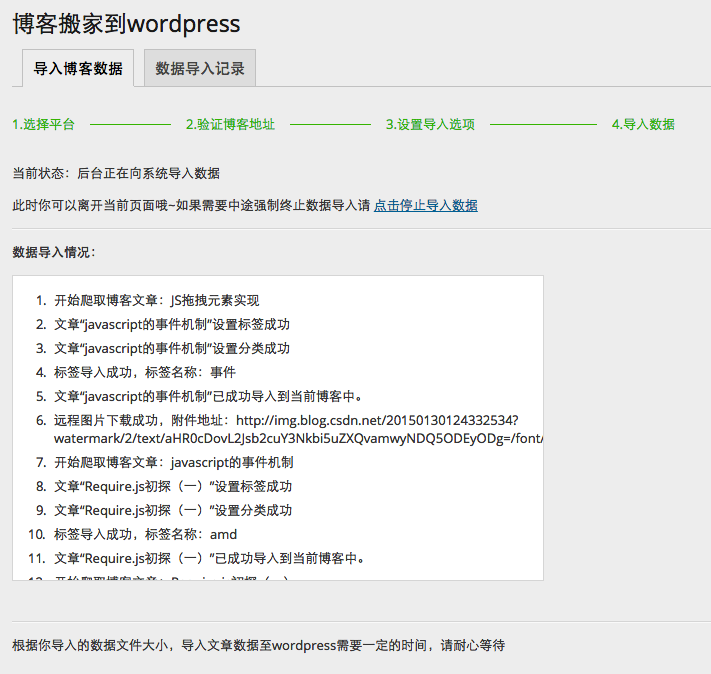The width and height of the screenshot is (711, 674).
Task: Select step 4.导入数据
Action: tap(643, 124)
